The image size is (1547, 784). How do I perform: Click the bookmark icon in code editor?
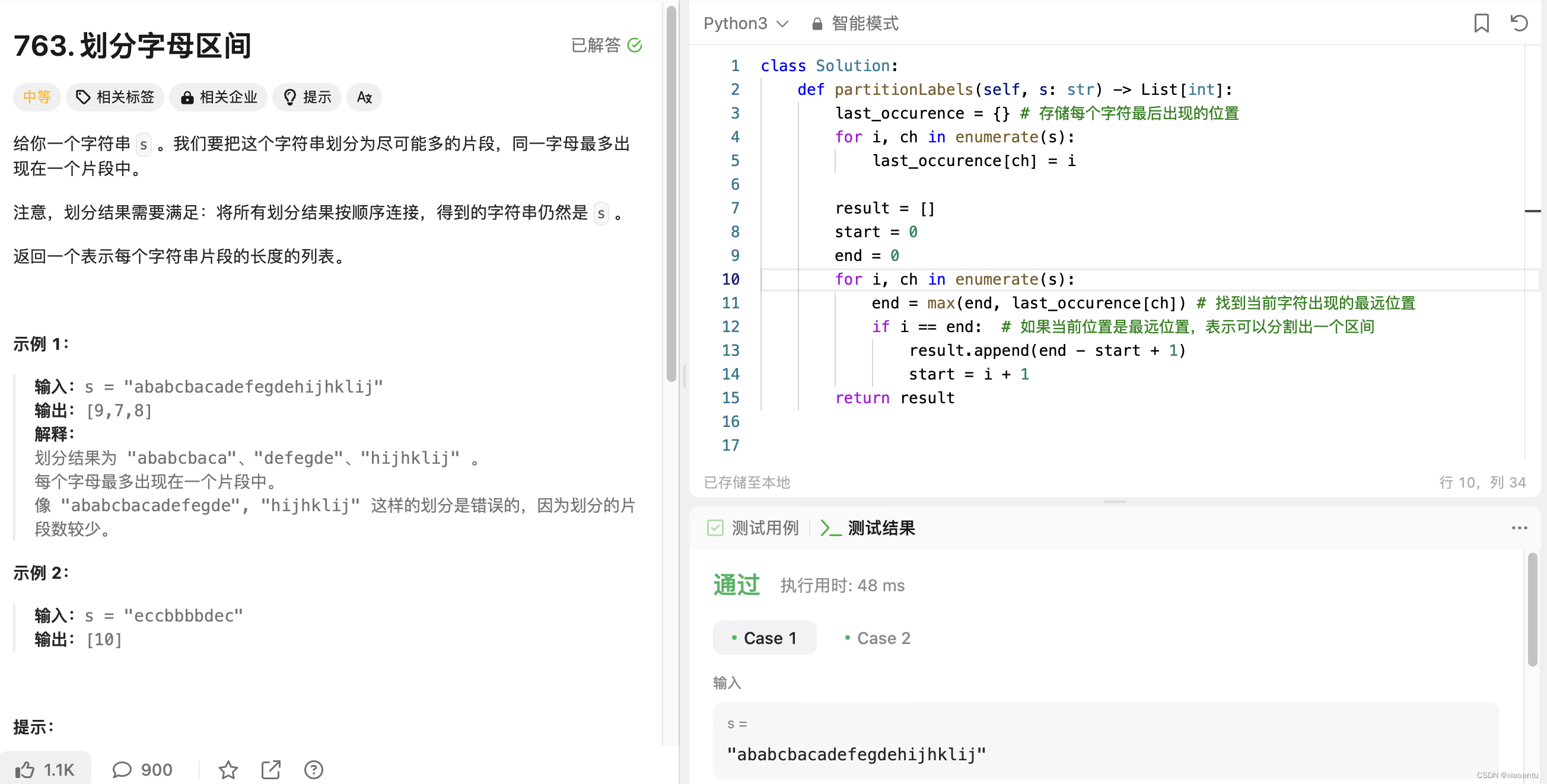click(1481, 23)
